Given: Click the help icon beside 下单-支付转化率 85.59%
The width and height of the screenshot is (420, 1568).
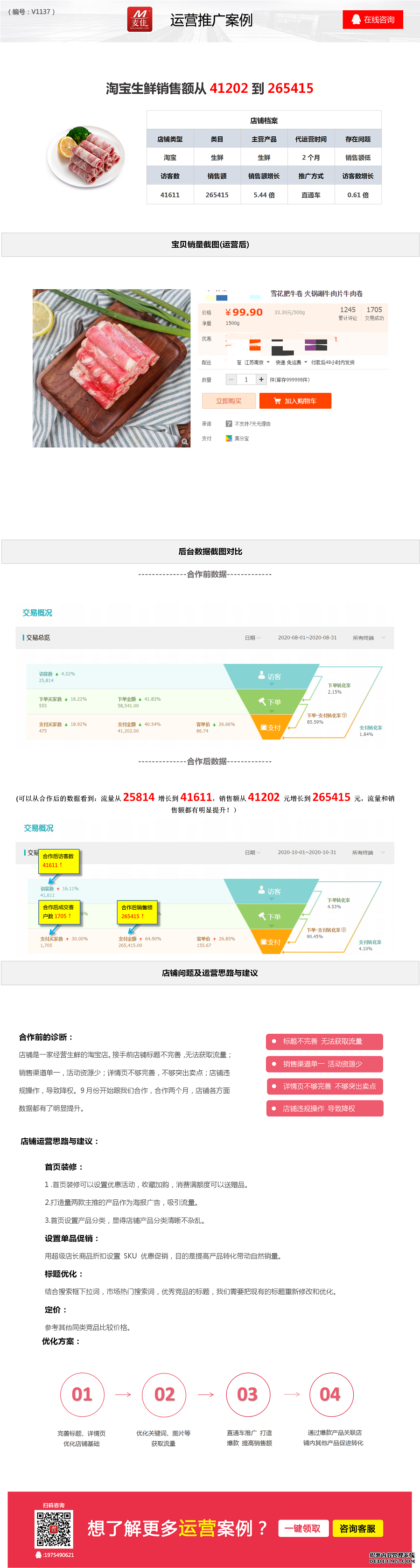Looking at the screenshot, I should [x=344, y=715].
